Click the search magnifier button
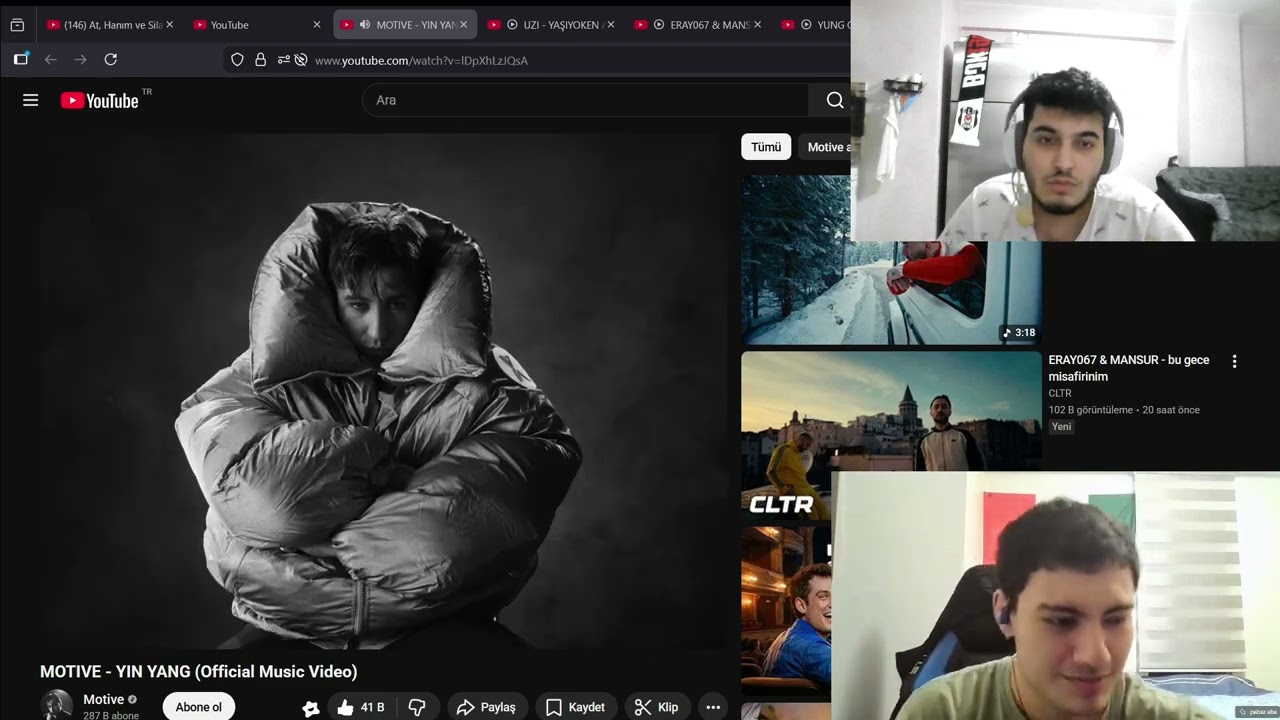 point(835,100)
